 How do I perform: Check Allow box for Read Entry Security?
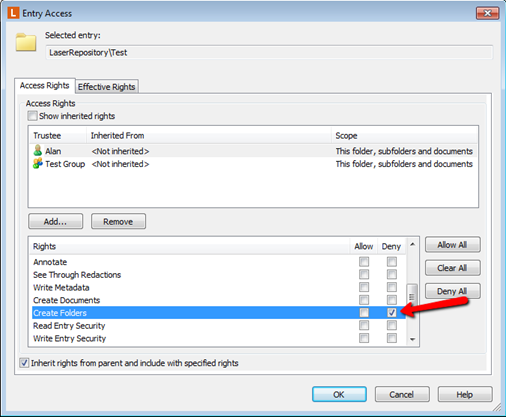tap(364, 325)
